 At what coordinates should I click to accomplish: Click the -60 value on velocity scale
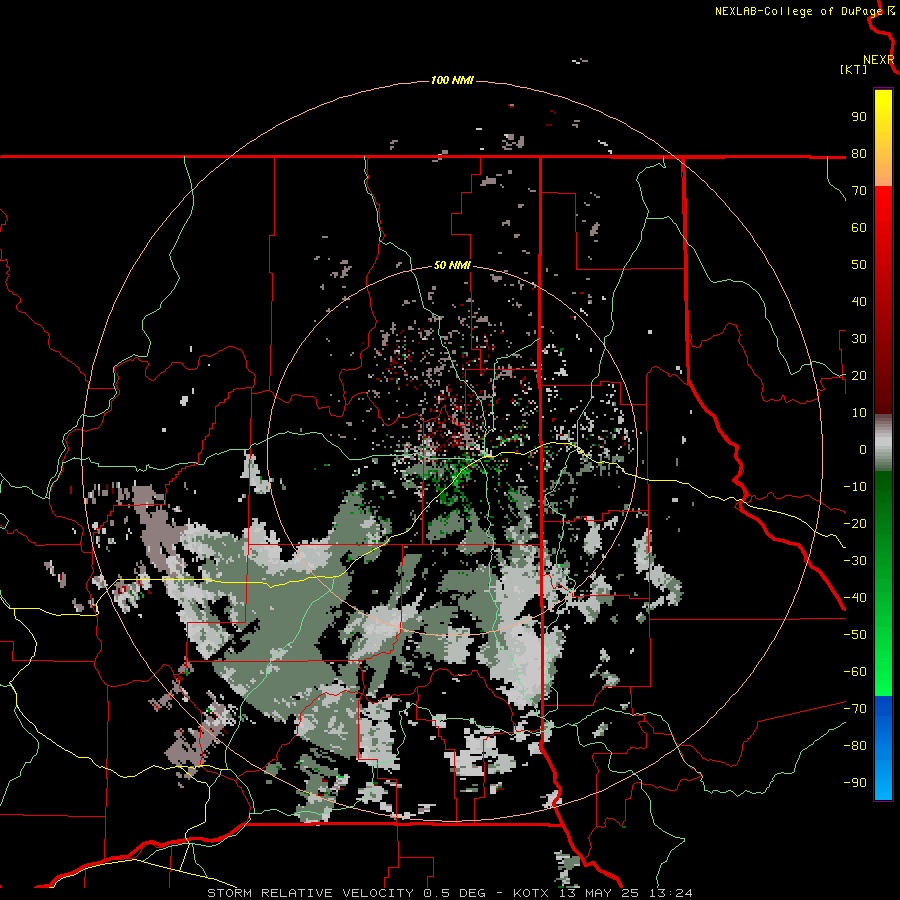click(855, 672)
